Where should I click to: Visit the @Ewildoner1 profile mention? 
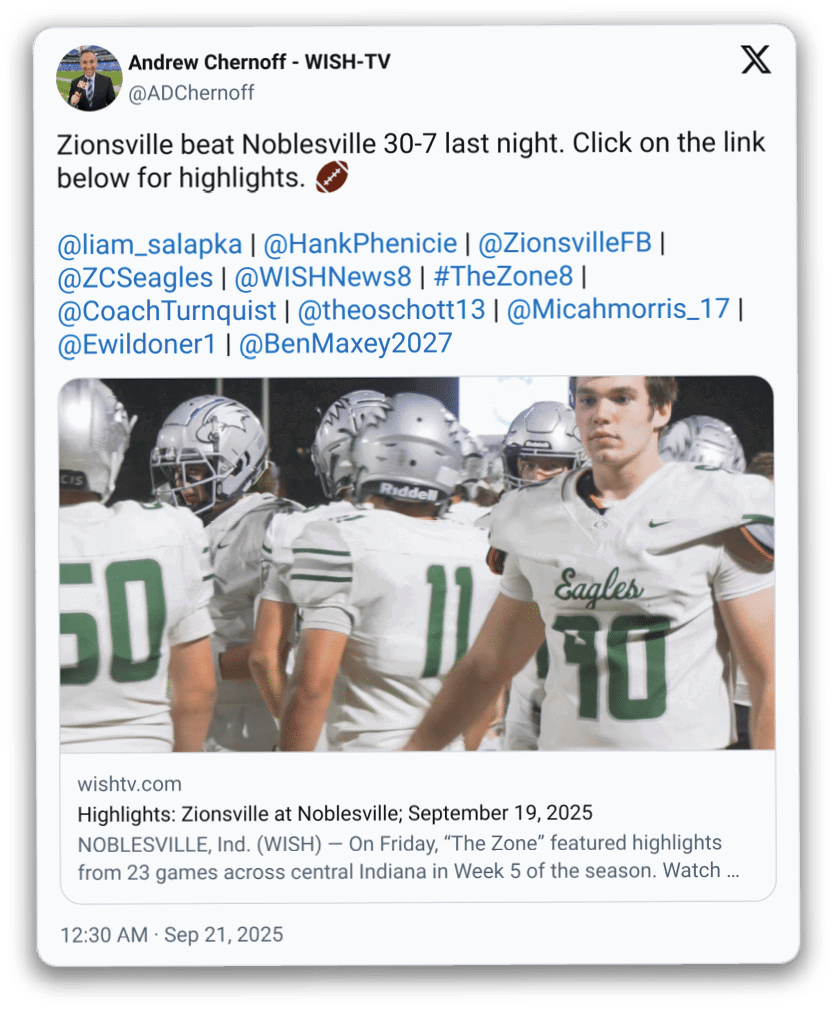(136, 344)
